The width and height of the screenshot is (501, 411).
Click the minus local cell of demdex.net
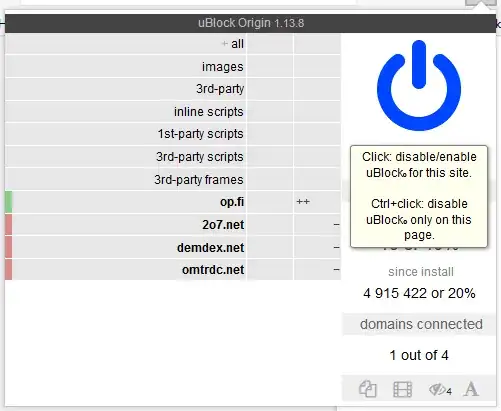(x=317, y=247)
